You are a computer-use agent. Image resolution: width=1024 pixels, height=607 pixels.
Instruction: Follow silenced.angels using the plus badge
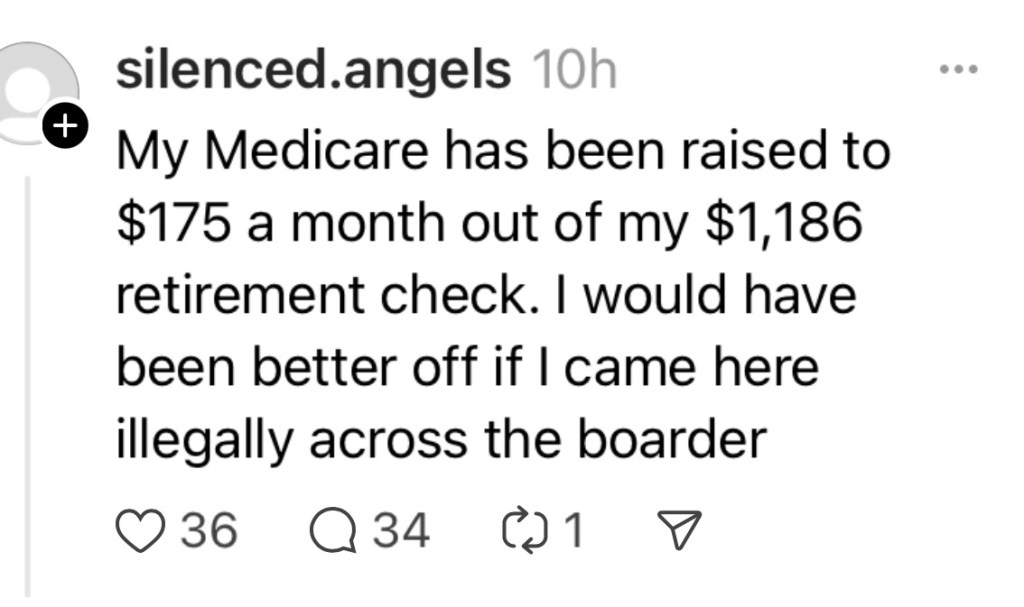[x=66, y=128]
